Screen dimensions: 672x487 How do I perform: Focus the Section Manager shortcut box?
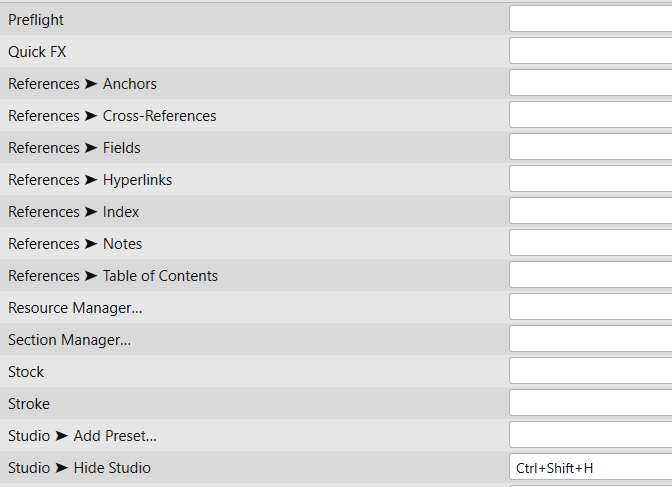pos(590,339)
